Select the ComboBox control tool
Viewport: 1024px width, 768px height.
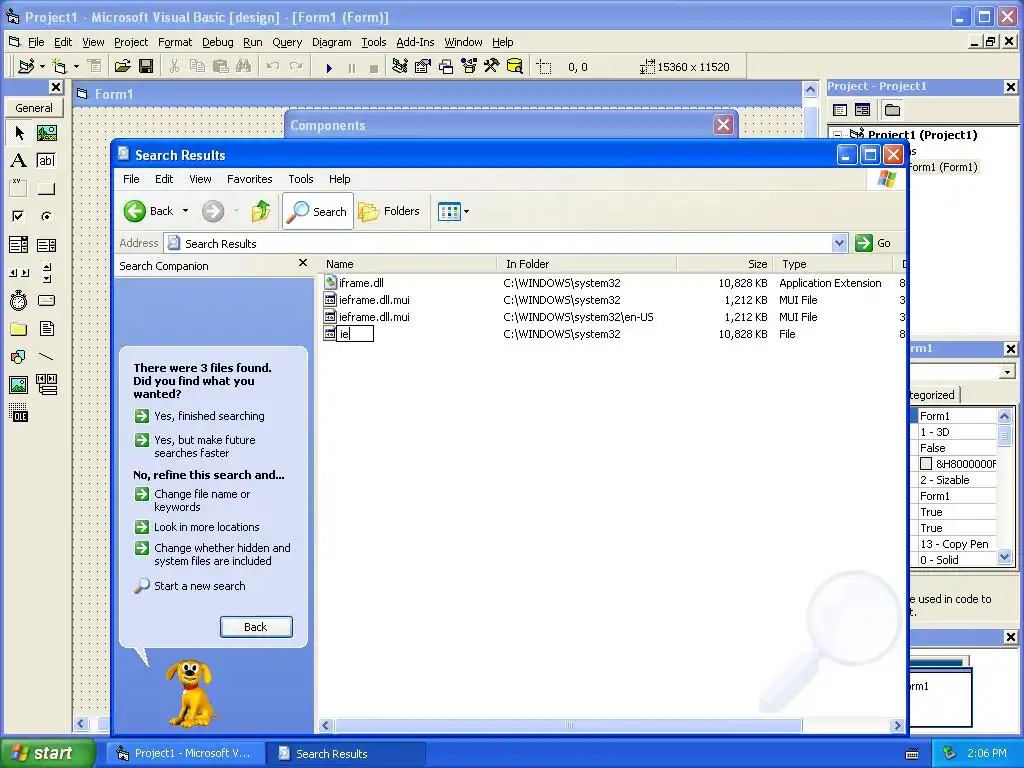[19, 245]
